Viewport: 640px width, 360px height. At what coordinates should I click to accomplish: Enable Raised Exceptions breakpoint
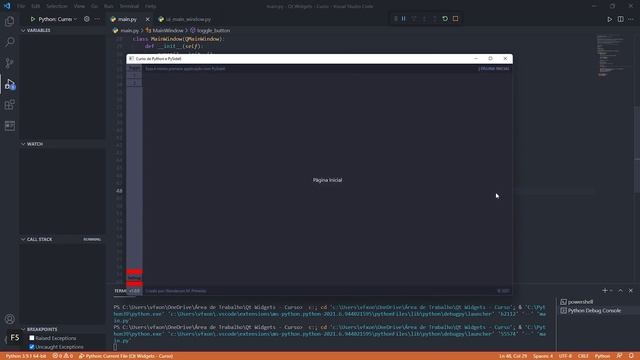(x=32, y=338)
